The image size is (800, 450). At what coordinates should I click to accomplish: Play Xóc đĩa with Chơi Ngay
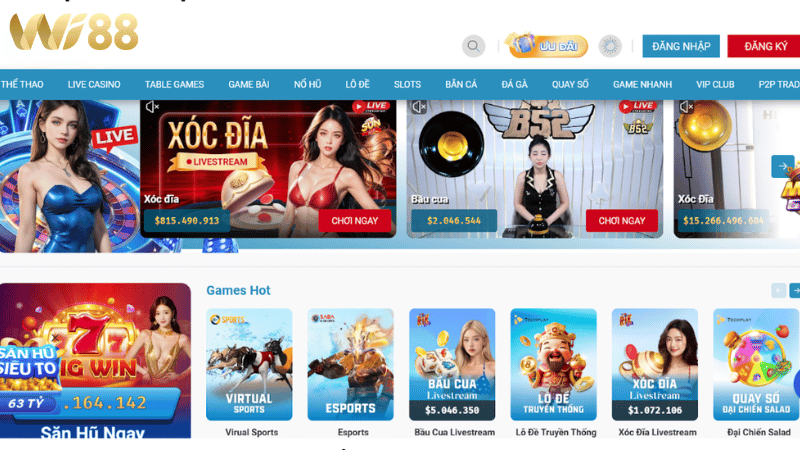(x=355, y=221)
